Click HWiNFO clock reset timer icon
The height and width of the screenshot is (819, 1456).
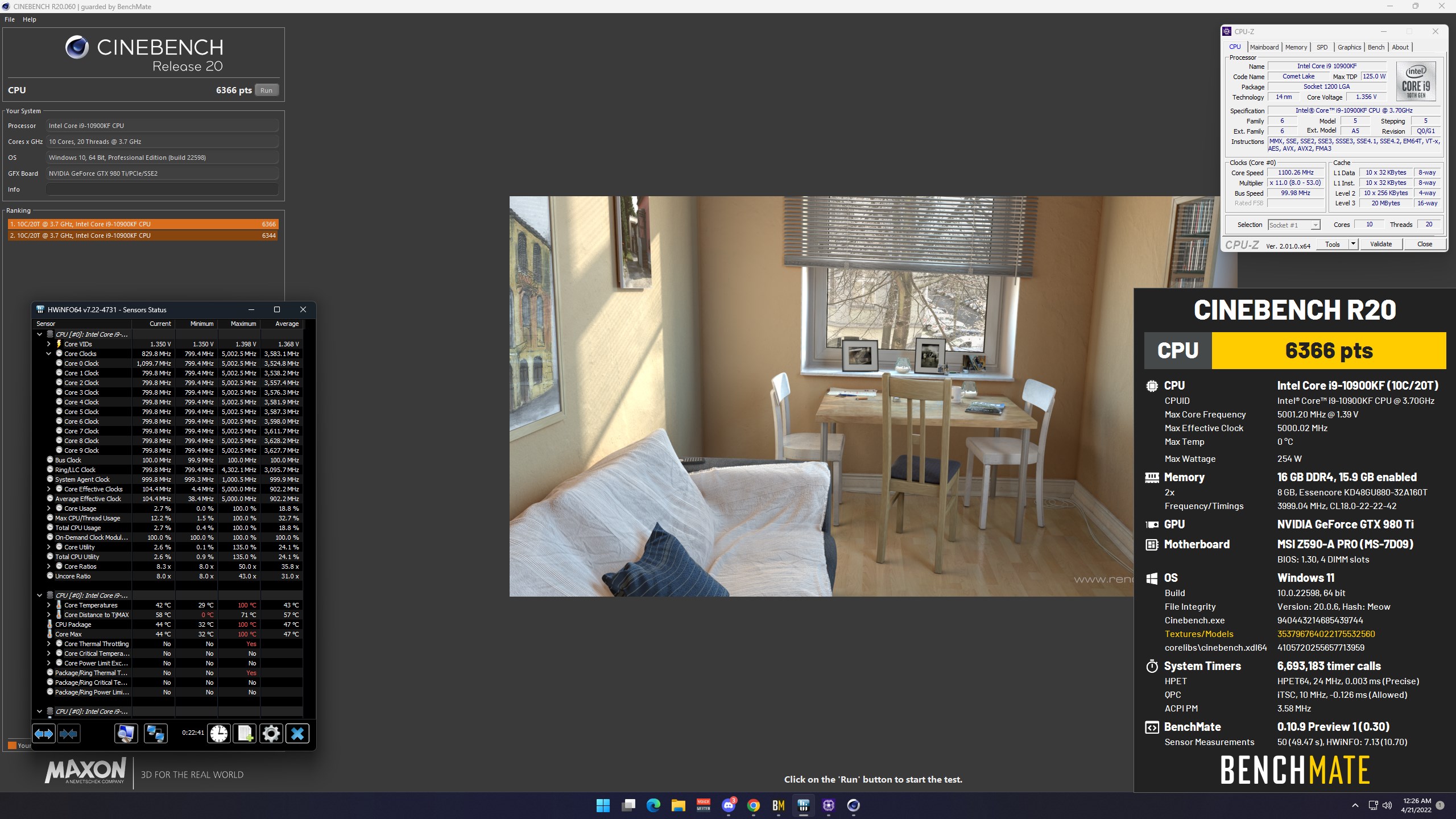(218, 734)
